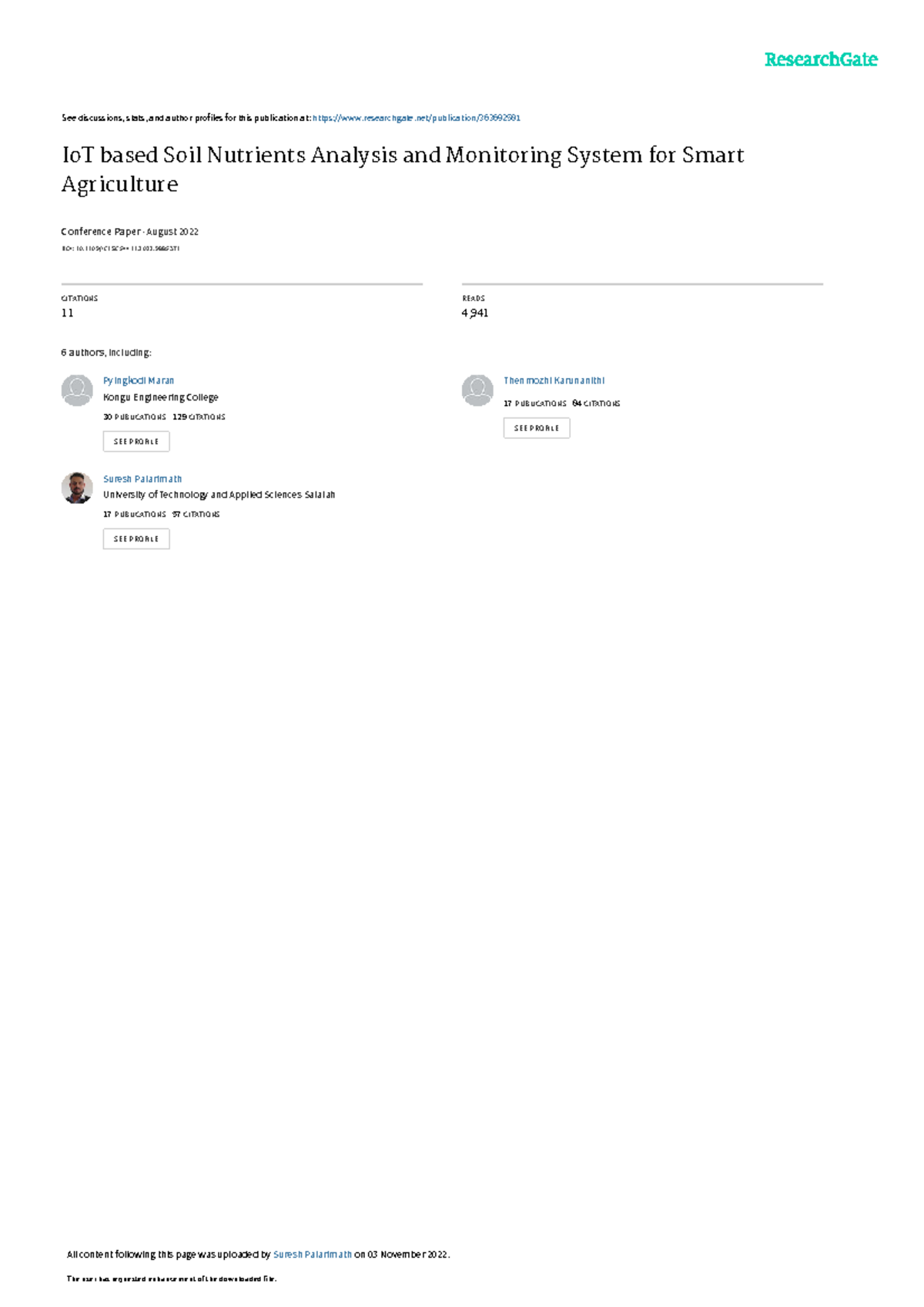
Task: Click SEE PROFILE under Thenmozhi Karunanithi
Action: 537,428
